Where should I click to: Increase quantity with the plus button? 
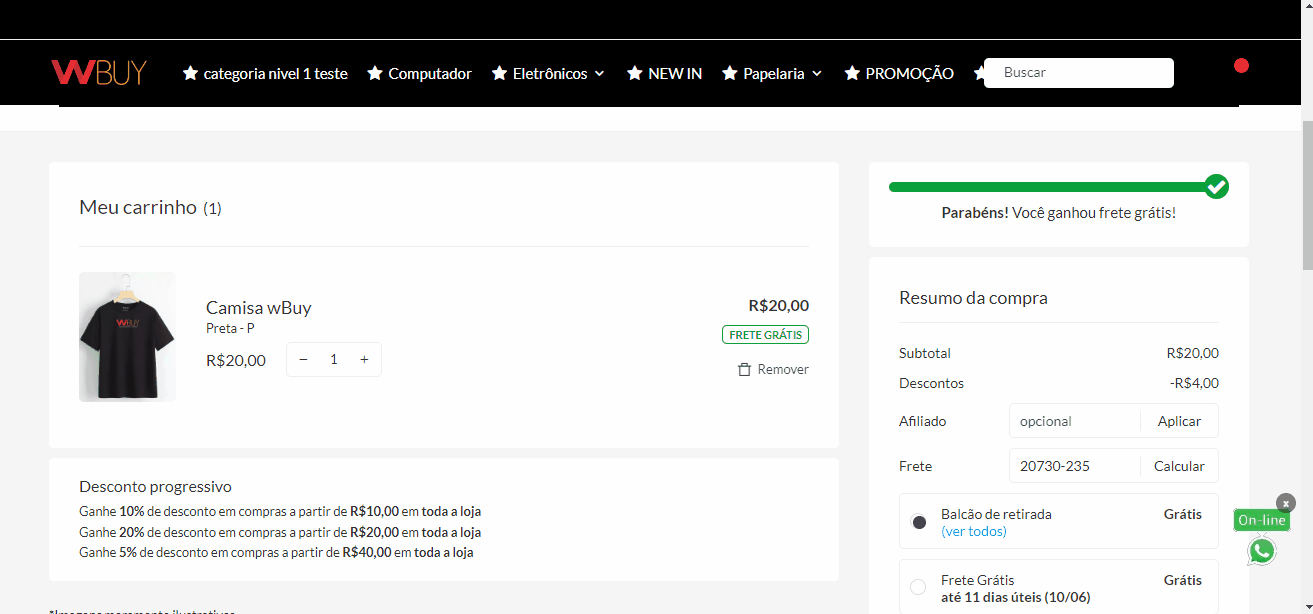(x=364, y=360)
